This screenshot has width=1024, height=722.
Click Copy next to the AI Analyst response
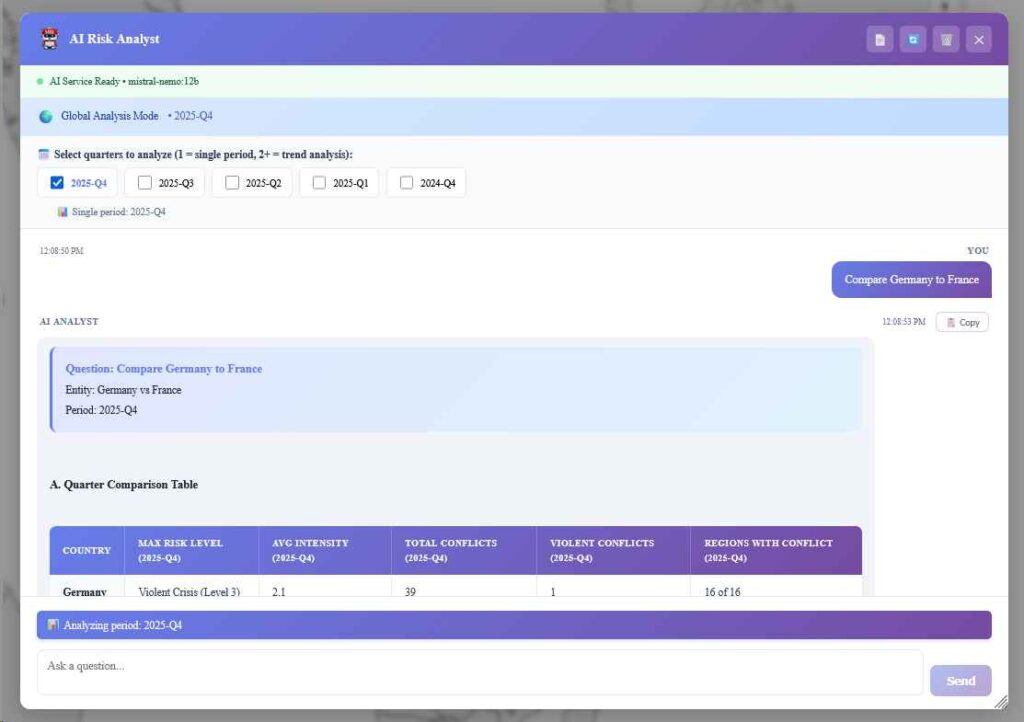pyautogui.click(x=962, y=321)
